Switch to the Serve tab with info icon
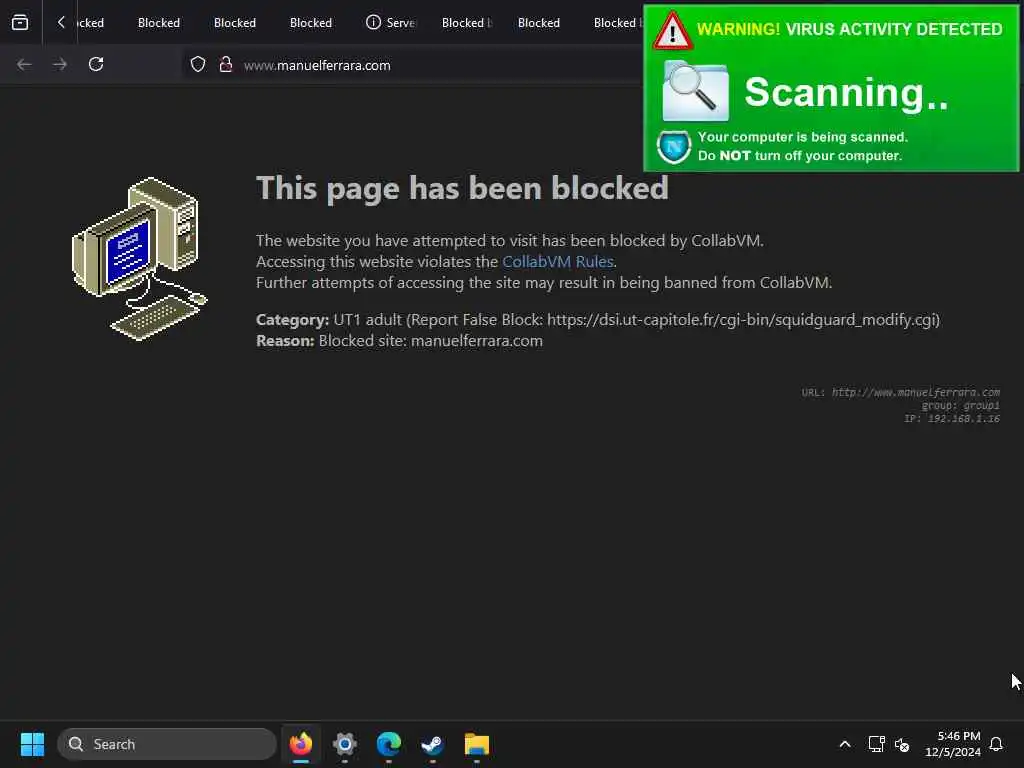 click(x=391, y=23)
